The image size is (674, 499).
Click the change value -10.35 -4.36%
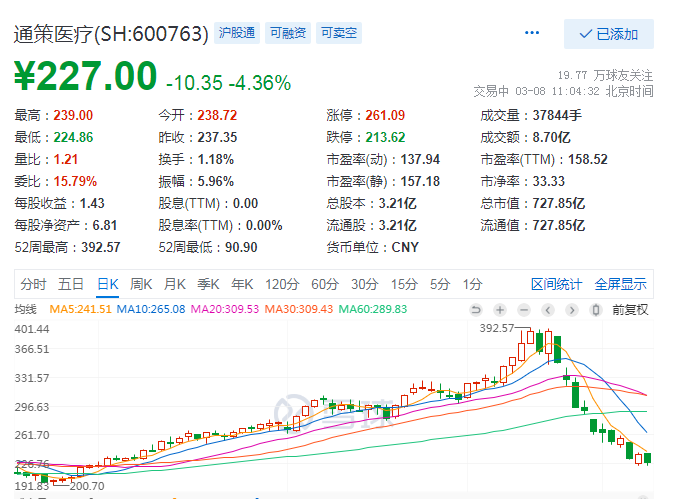point(228,83)
